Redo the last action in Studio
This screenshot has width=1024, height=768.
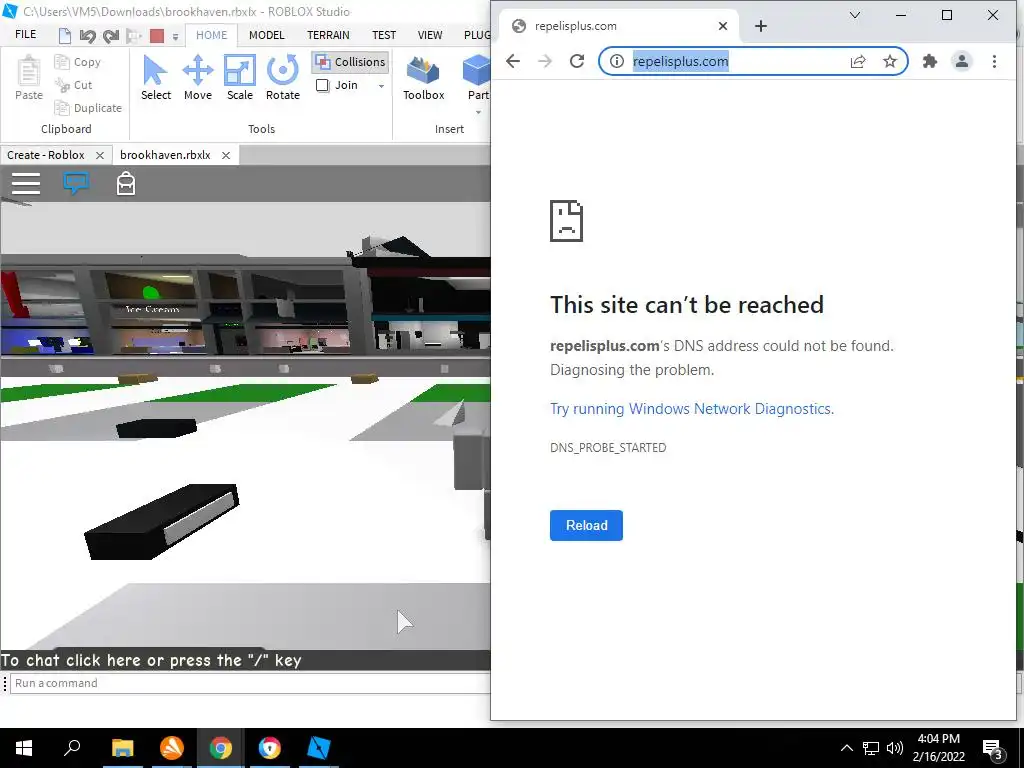coord(111,35)
